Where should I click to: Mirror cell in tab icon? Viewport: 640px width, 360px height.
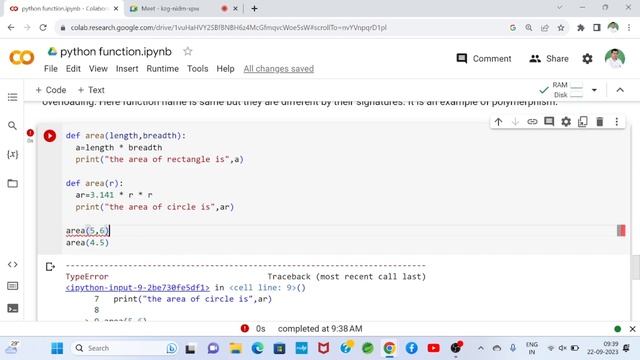pyautogui.click(x=583, y=122)
